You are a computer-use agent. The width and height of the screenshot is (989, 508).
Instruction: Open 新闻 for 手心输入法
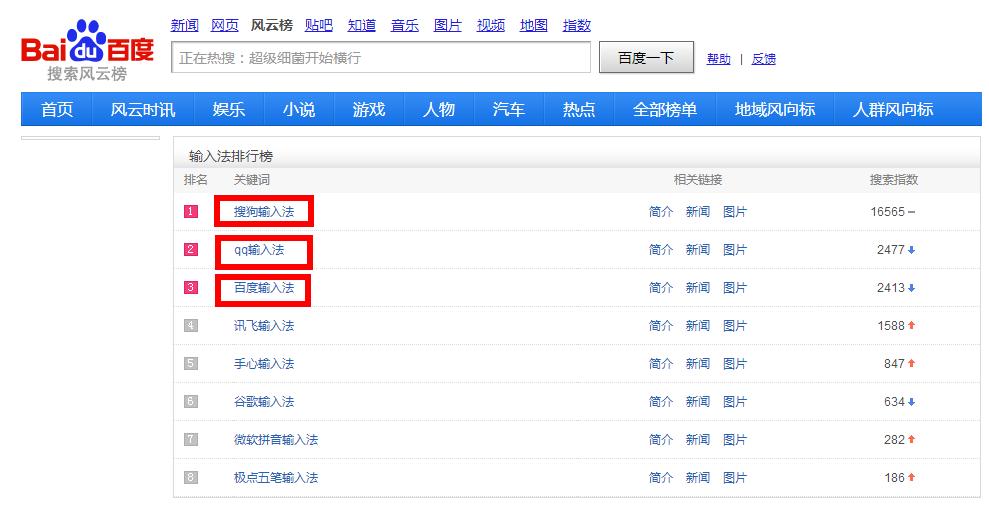click(x=698, y=363)
